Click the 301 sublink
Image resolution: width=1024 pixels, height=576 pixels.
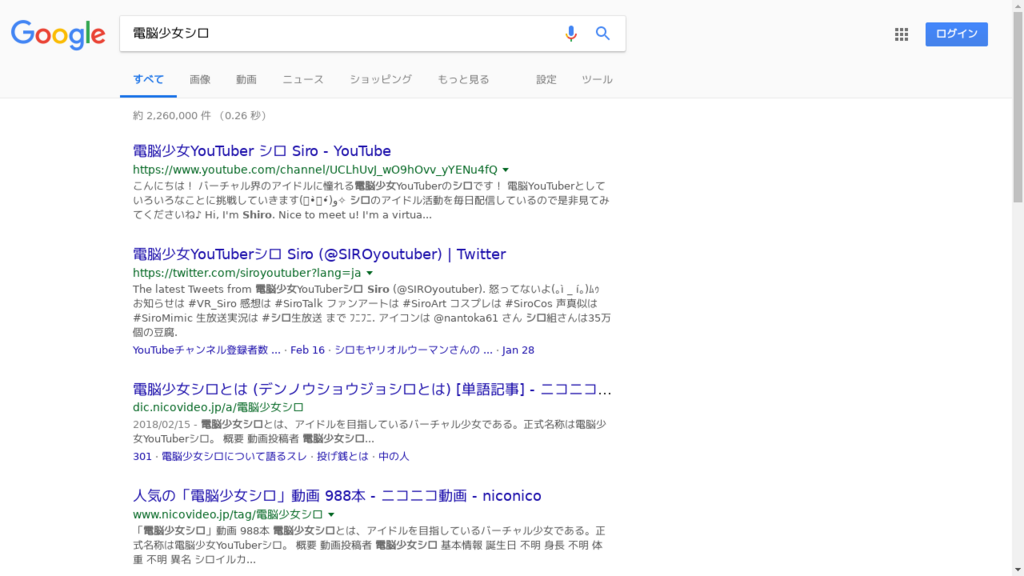click(x=142, y=456)
